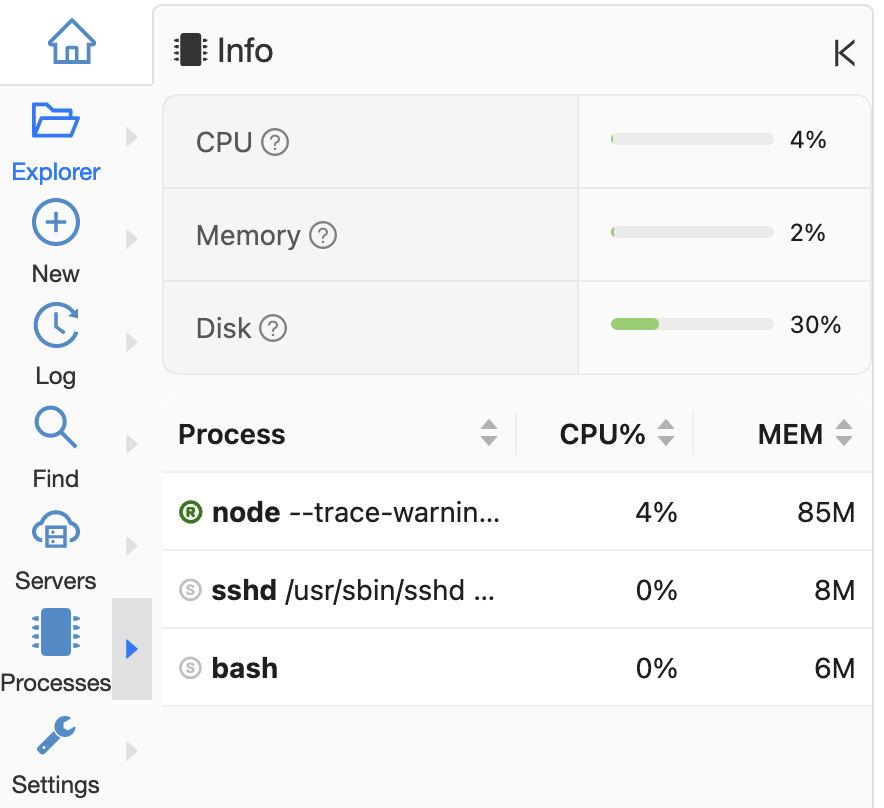Click the CPU help question mark

click(x=275, y=143)
